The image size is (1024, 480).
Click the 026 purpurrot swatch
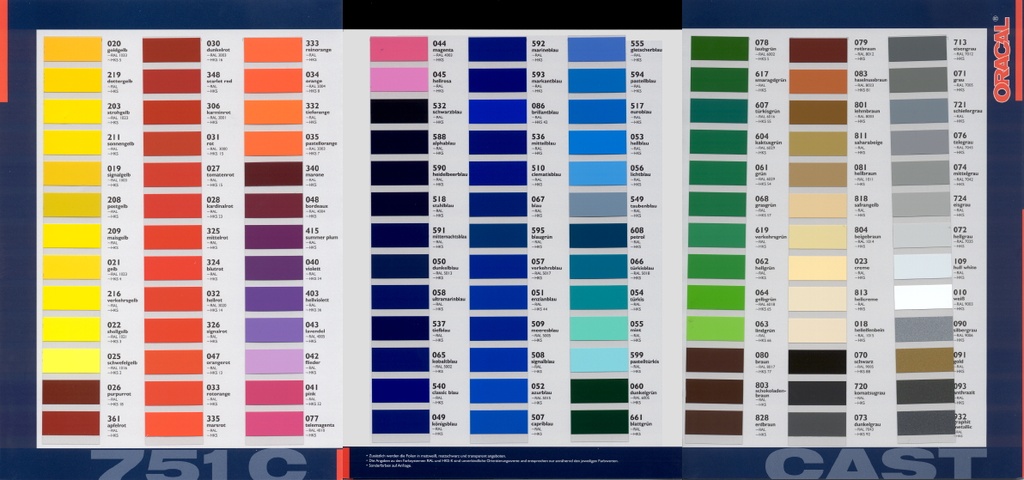pos(72,392)
